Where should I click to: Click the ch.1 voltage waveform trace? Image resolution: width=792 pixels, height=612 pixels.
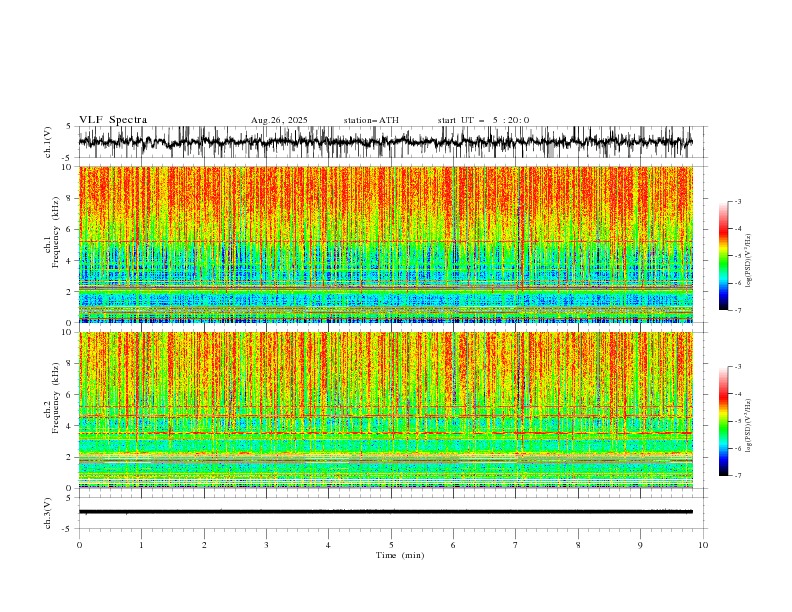385,142
